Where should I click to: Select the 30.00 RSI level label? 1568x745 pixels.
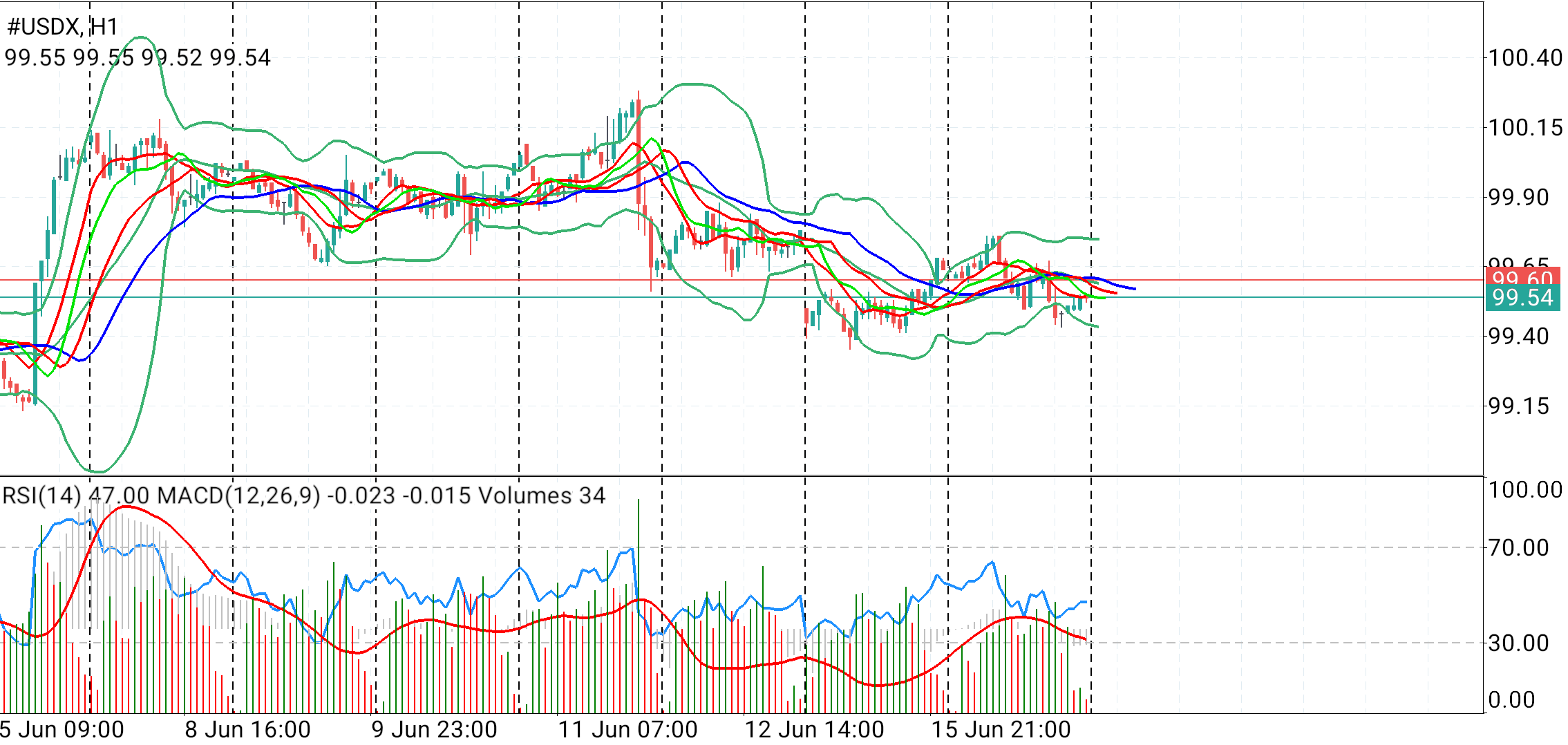(1518, 643)
